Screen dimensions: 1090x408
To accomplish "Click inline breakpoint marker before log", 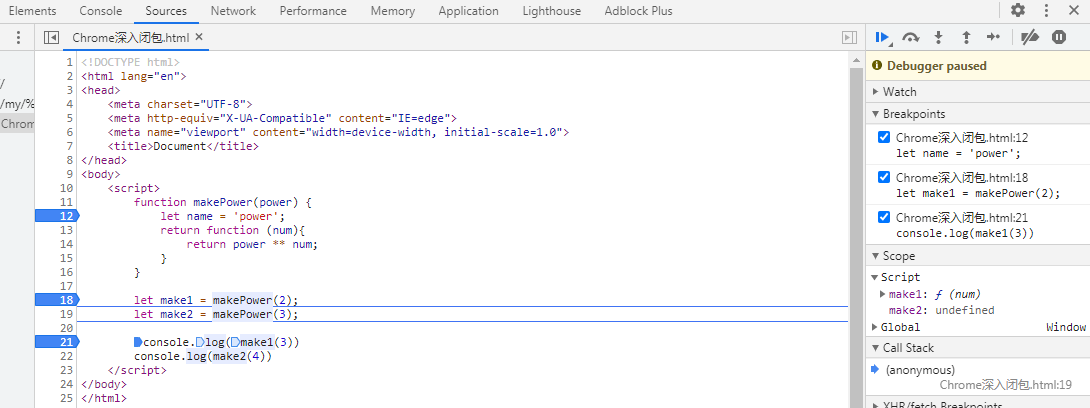I will (x=200, y=342).
